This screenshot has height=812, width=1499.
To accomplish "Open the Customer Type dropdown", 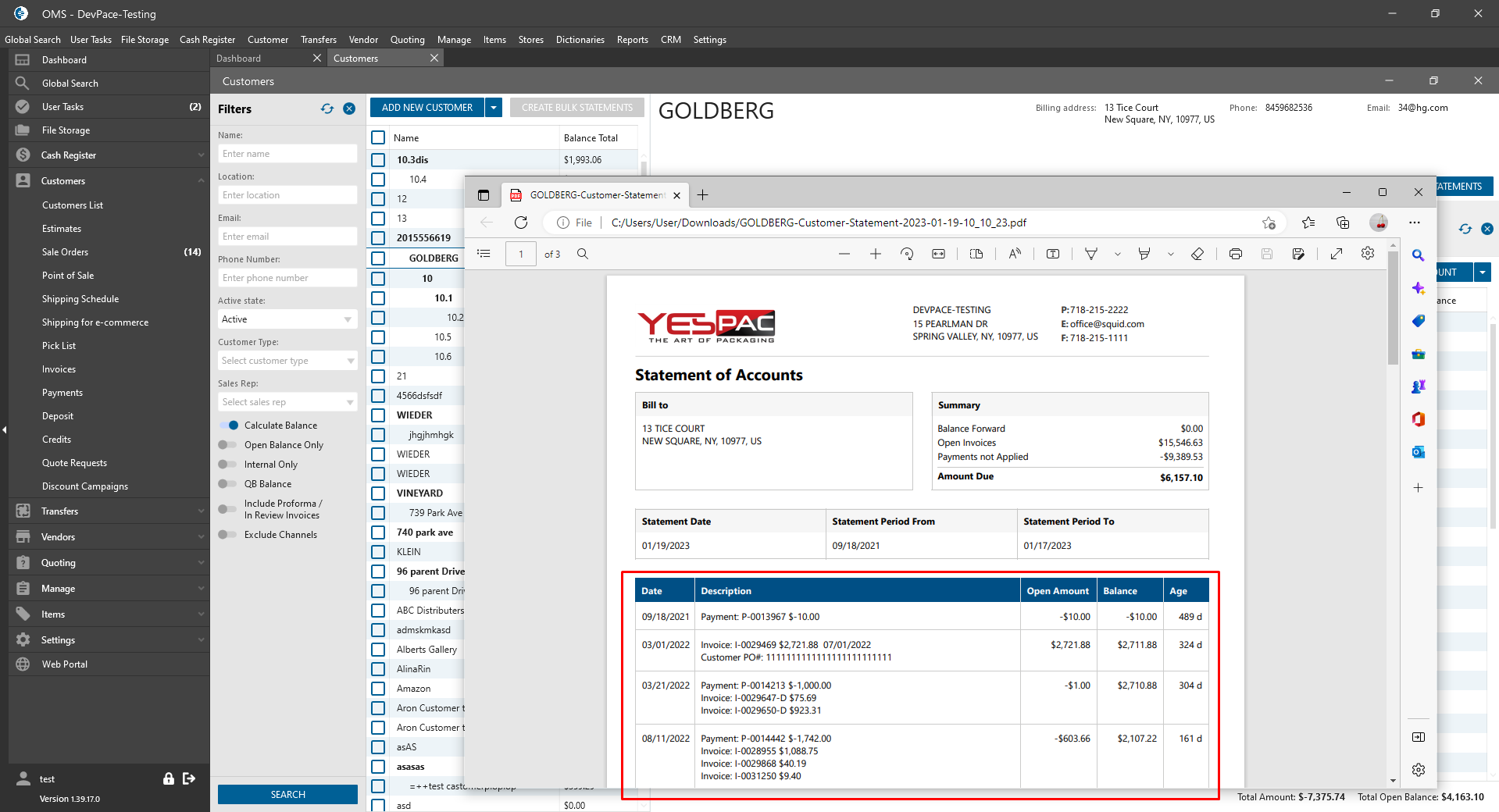I will [287, 361].
